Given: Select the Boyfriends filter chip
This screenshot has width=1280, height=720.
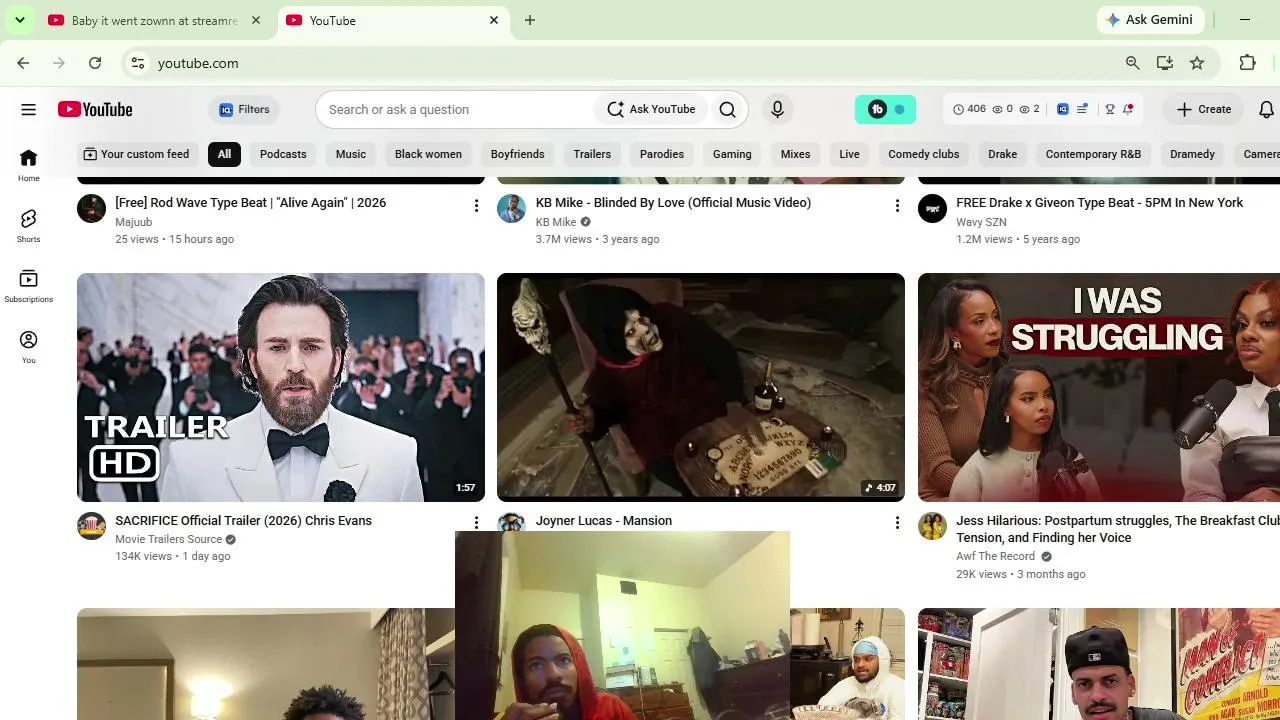Looking at the screenshot, I should point(518,154).
